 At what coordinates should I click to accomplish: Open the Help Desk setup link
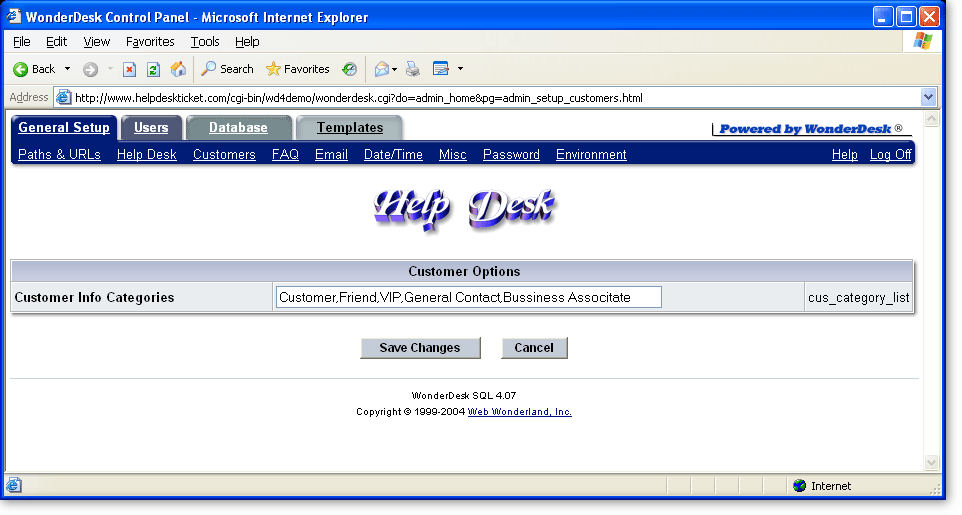click(147, 155)
